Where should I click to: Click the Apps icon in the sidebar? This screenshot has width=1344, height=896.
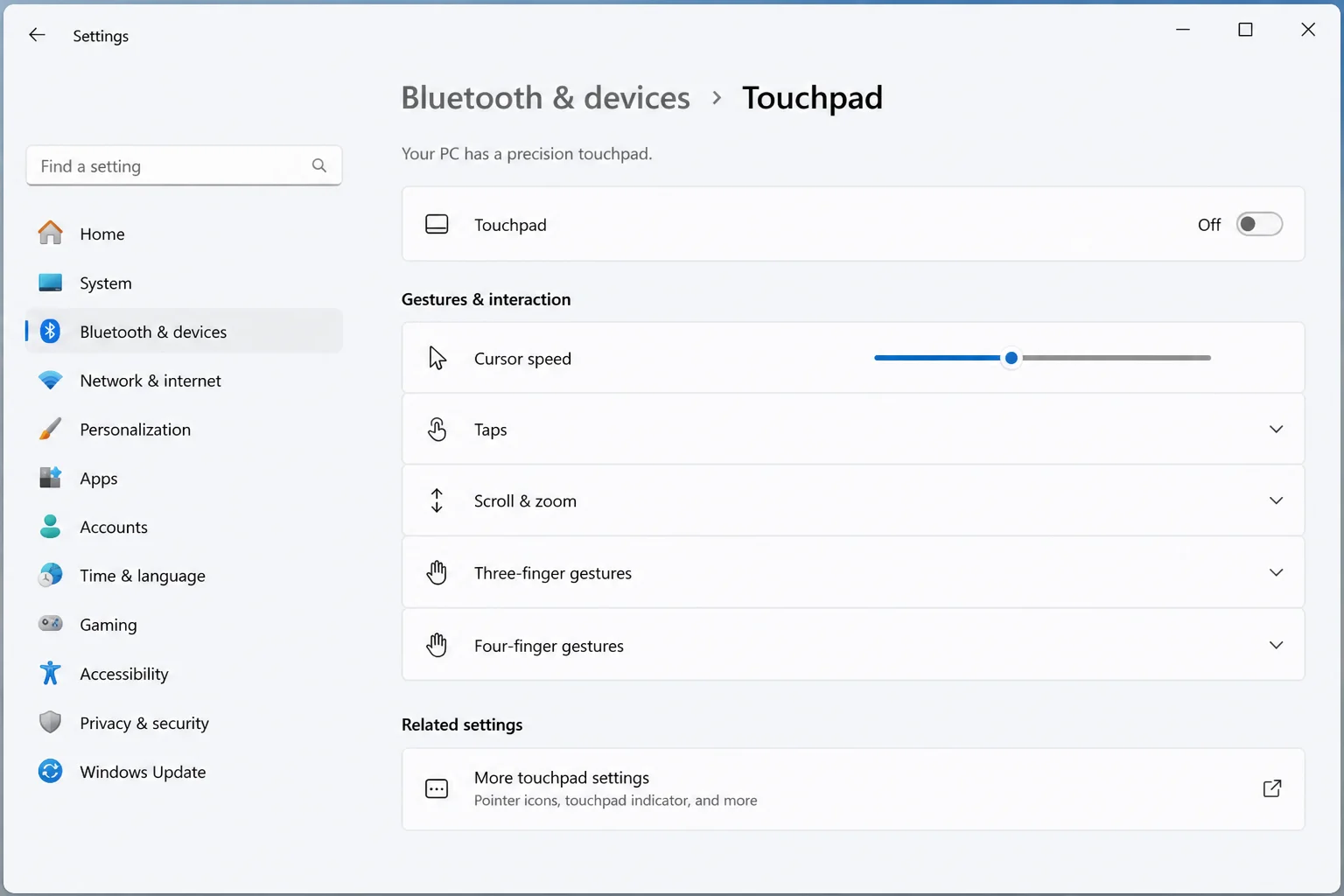coord(51,478)
